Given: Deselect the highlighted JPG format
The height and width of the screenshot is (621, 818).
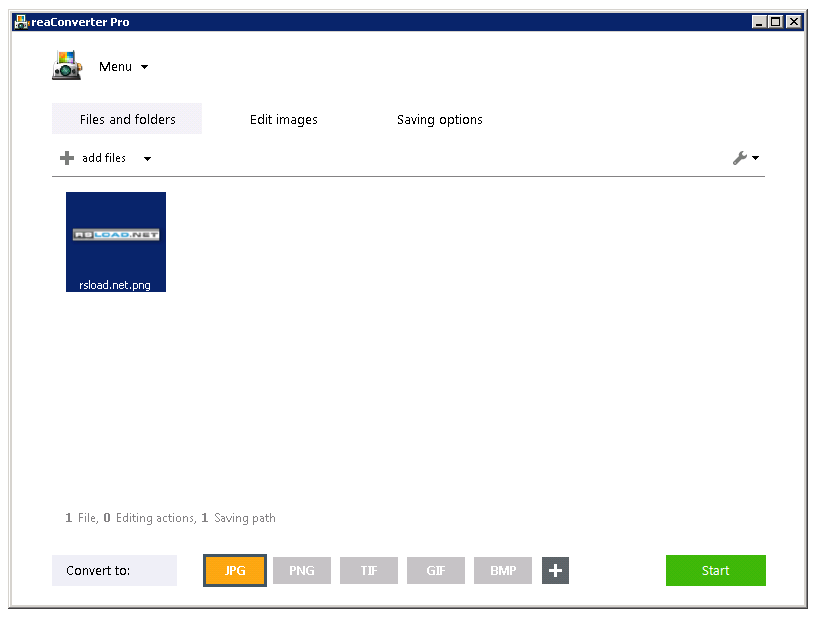Looking at the screenshot, I should [x=234, y=570].
